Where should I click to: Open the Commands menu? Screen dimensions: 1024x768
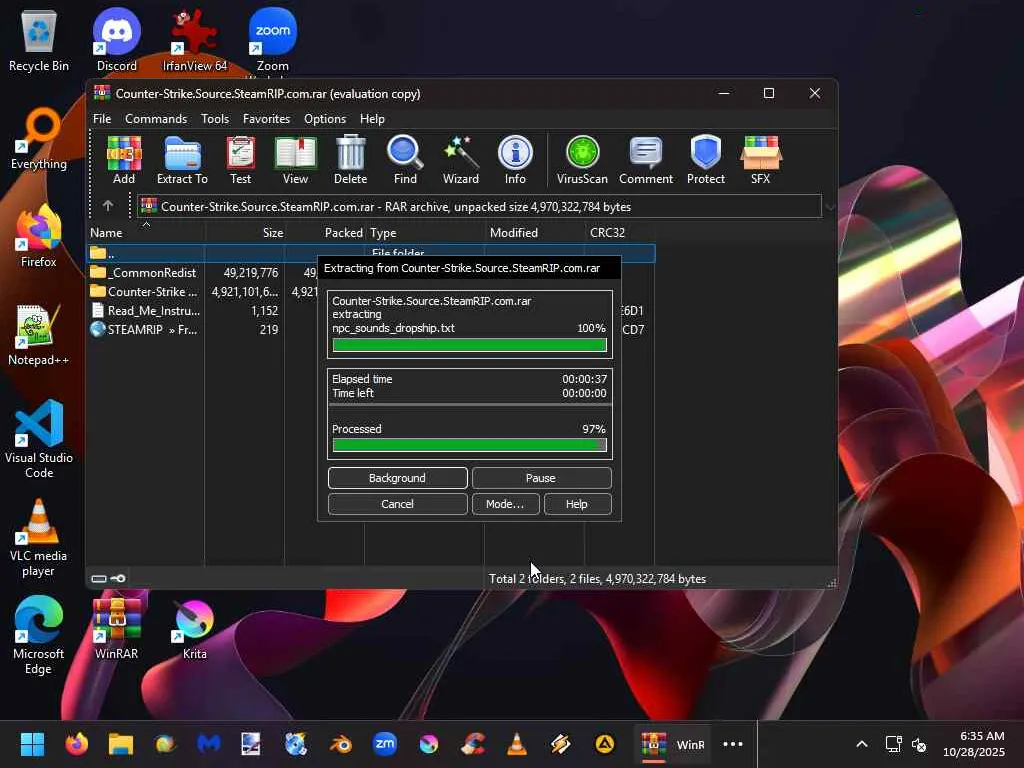tap(156, 119)
